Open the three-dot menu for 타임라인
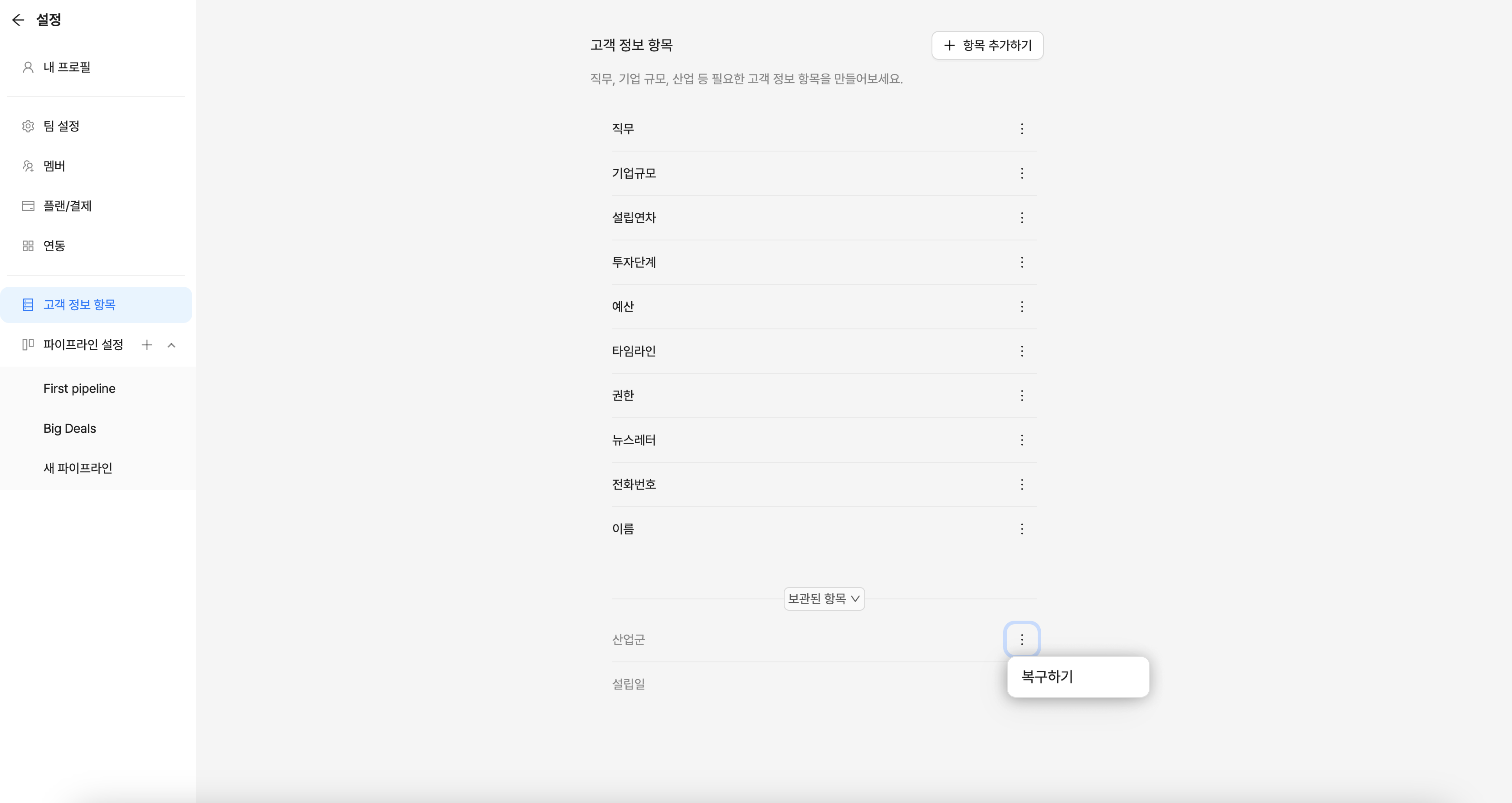This screenshot has height=803, width=1512. click(x=1021, y=351)
